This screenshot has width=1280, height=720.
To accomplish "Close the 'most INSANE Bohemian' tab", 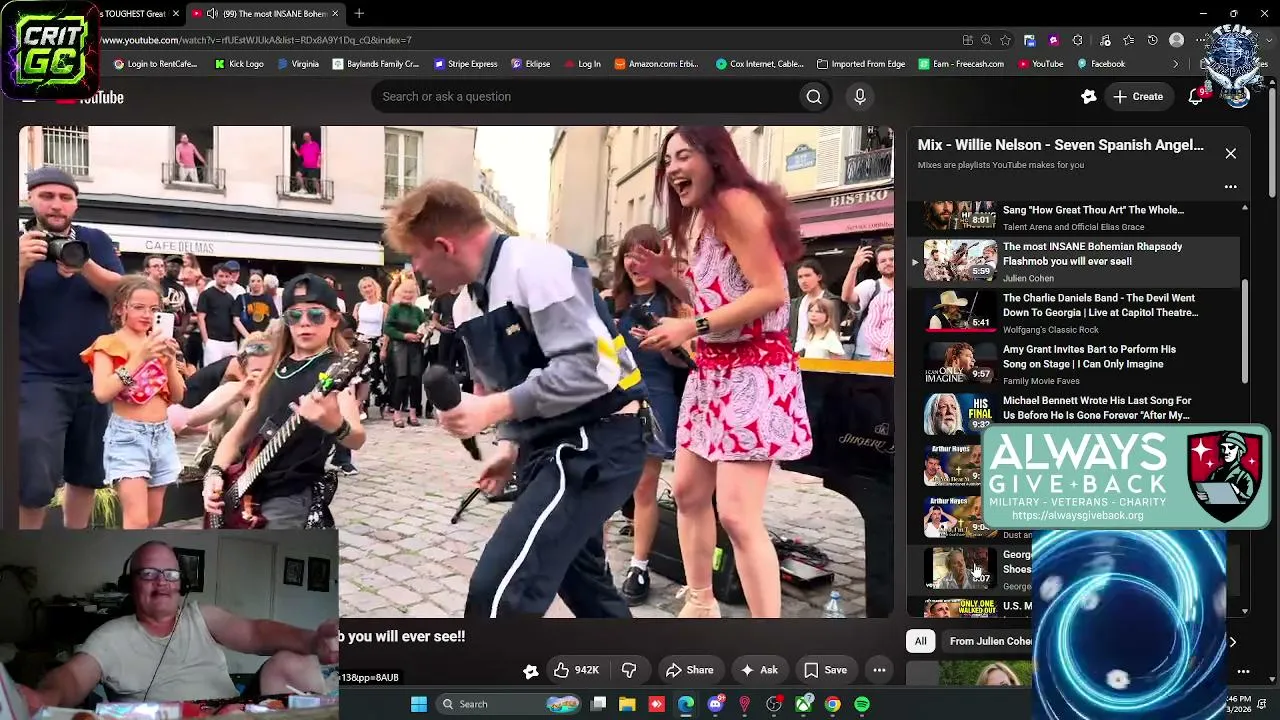I will point(335,14).
